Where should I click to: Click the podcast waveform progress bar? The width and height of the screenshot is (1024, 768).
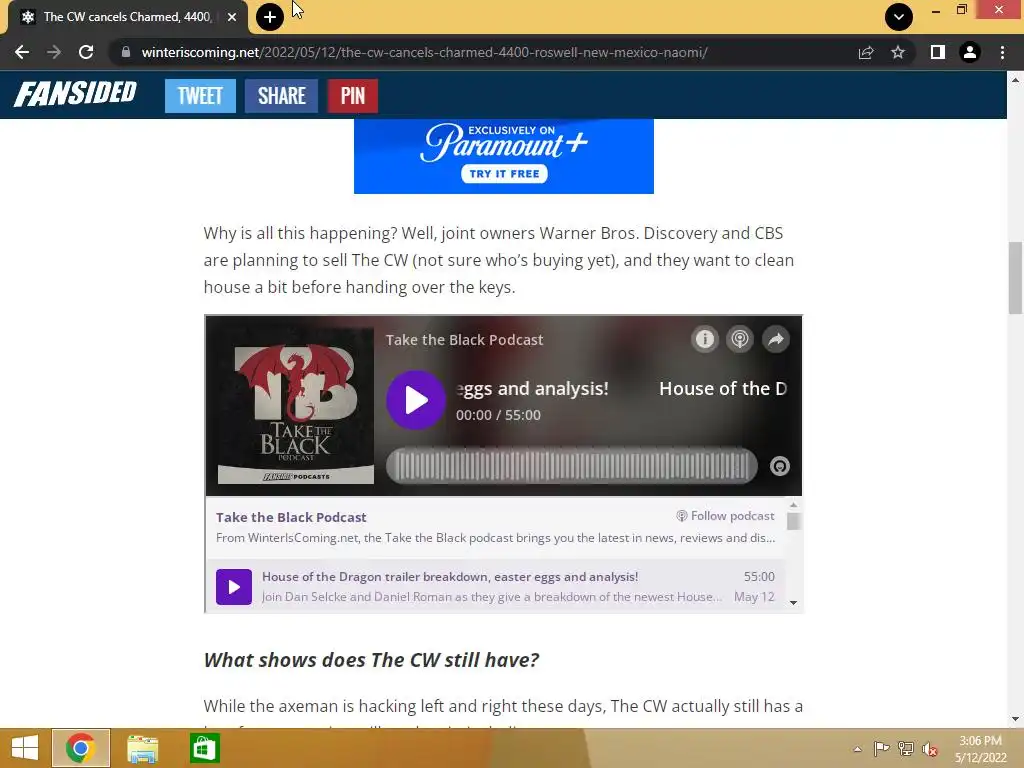click(571, 466)
